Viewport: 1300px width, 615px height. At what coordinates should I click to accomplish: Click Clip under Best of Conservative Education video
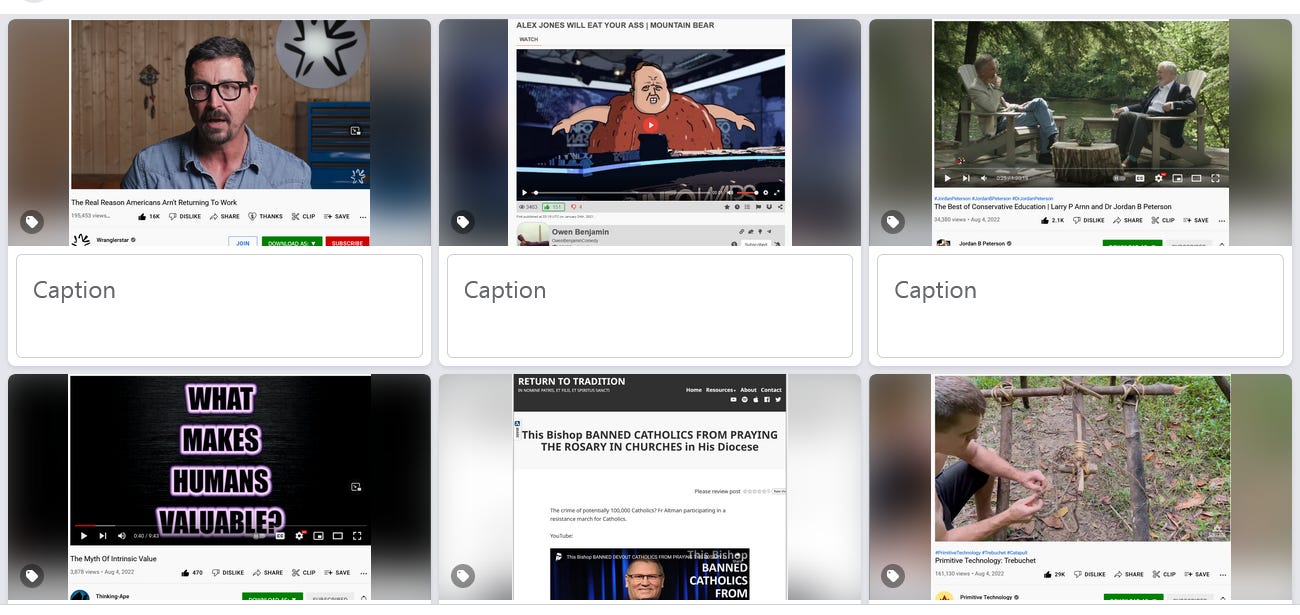(1162, 220)
